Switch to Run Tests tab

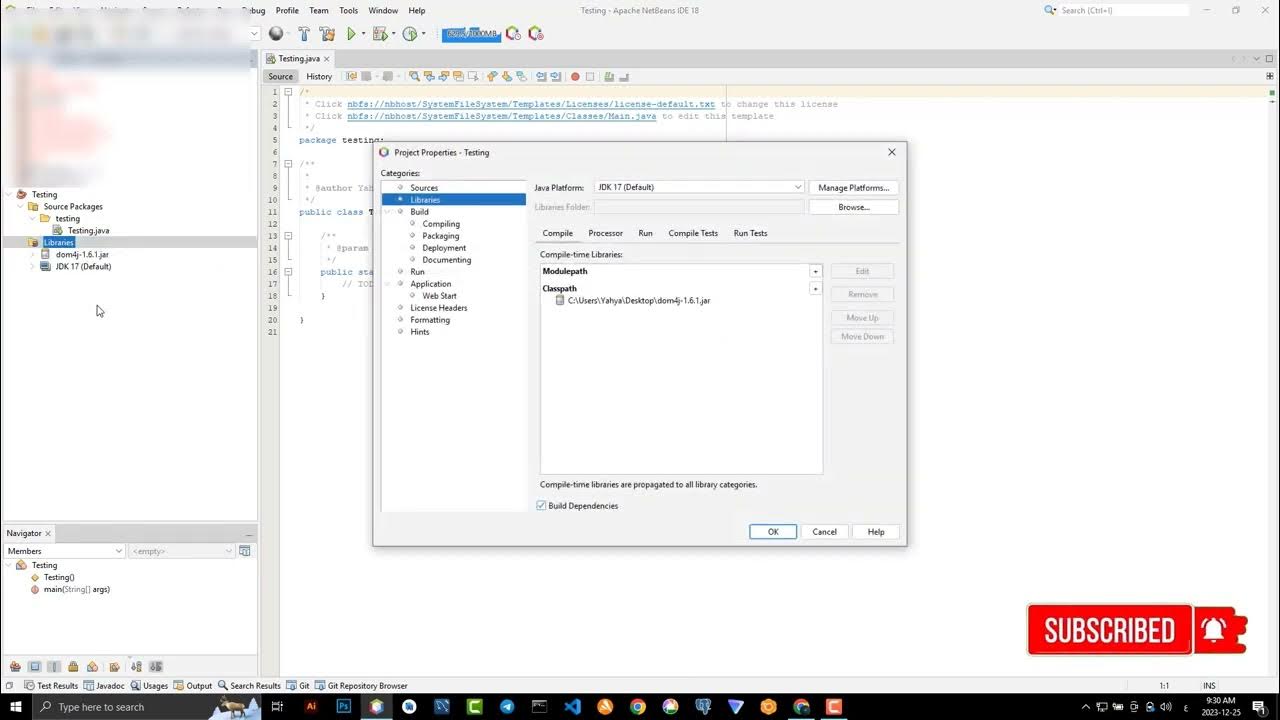[750, 233]
